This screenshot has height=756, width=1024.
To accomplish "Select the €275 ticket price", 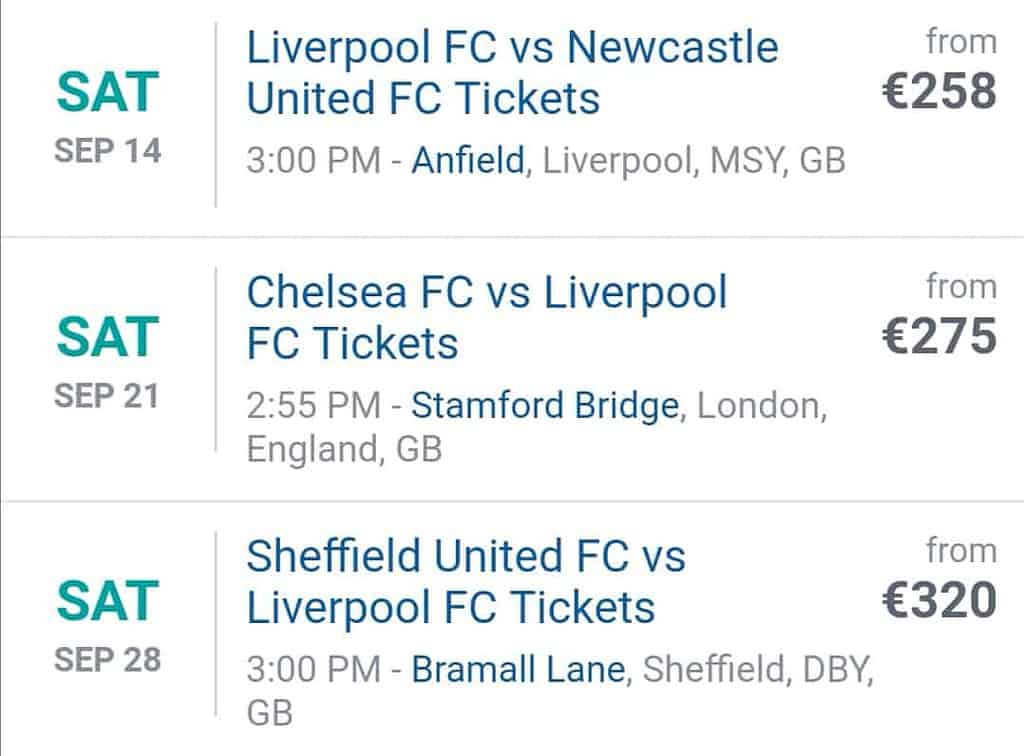I will pos(939,337).
